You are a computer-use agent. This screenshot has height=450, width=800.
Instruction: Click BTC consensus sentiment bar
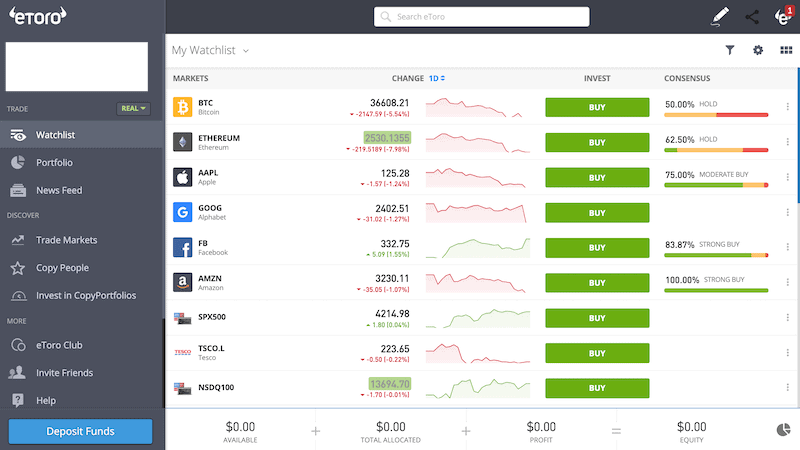point(716,115)
